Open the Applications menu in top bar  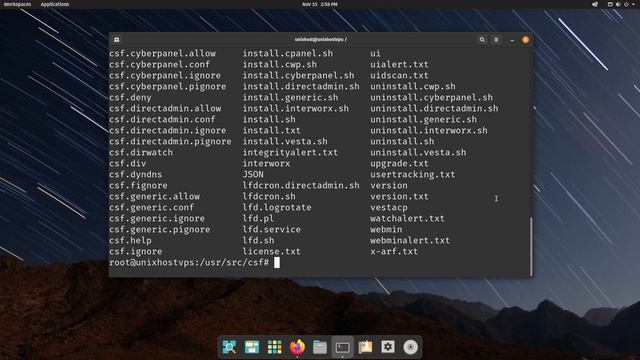pyautogui.click(x=55, y=4)
